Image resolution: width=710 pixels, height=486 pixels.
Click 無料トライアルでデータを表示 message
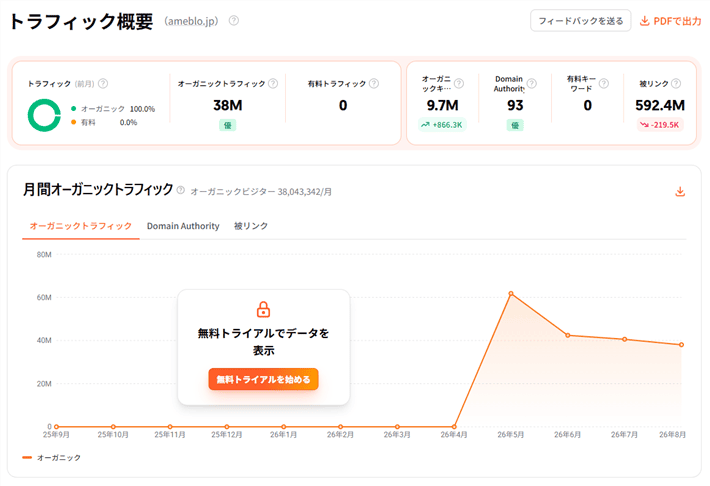tap(264, 342)
